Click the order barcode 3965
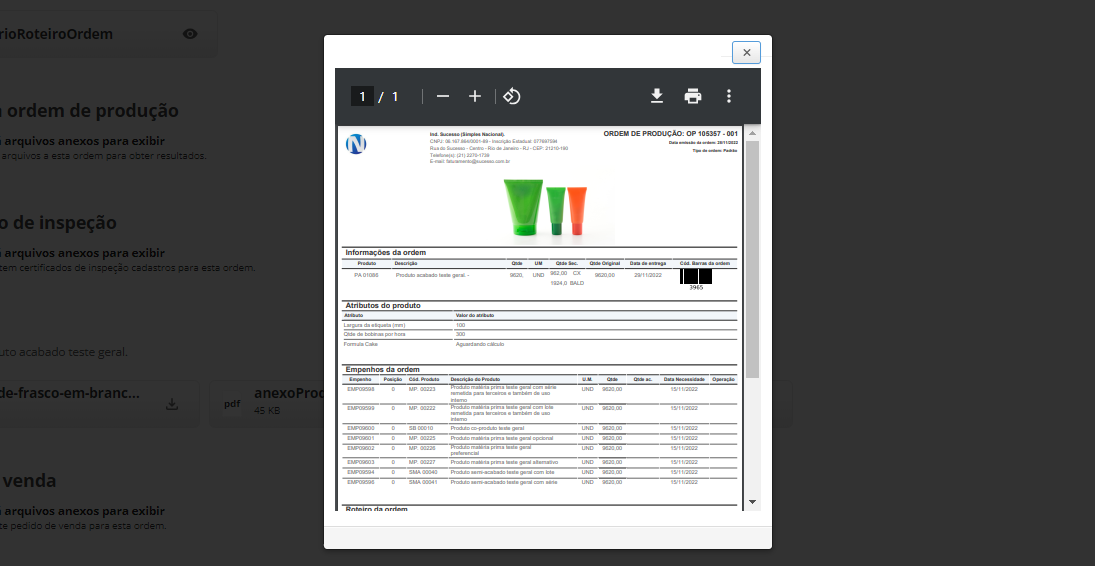 [696, 278]
